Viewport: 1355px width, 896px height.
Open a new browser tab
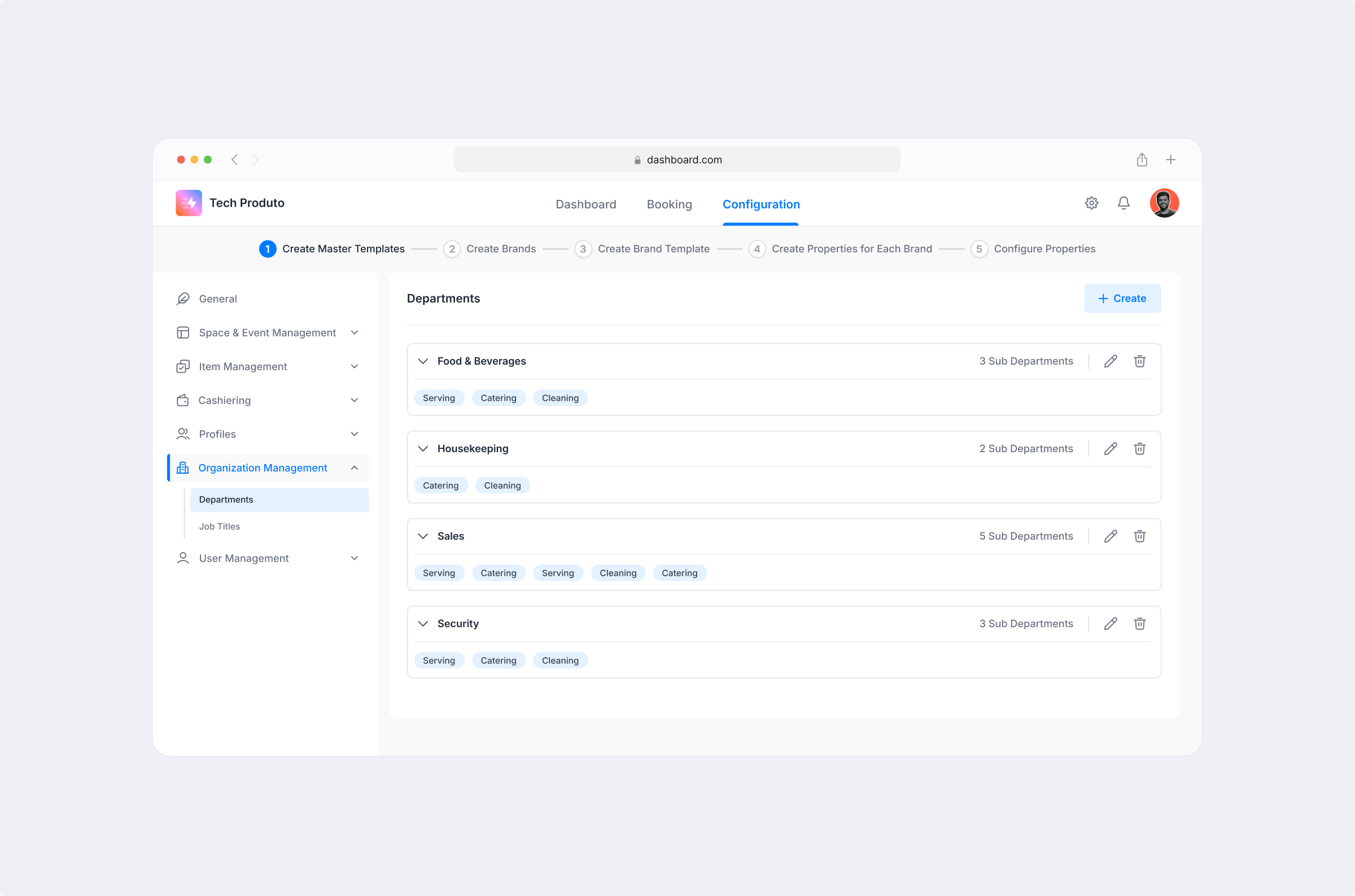click(1171, 159)
